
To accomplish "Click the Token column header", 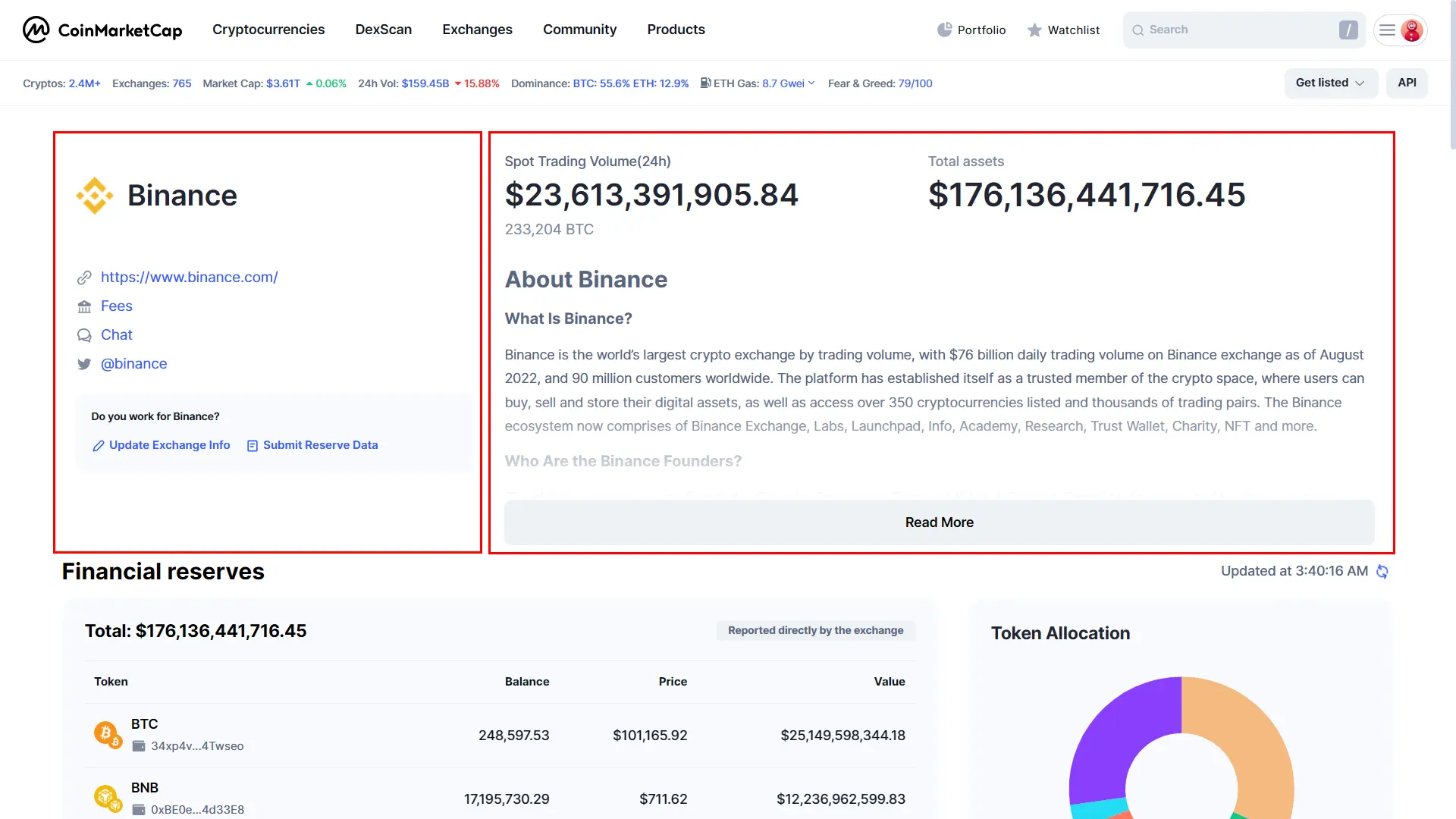I will [111, 682].
